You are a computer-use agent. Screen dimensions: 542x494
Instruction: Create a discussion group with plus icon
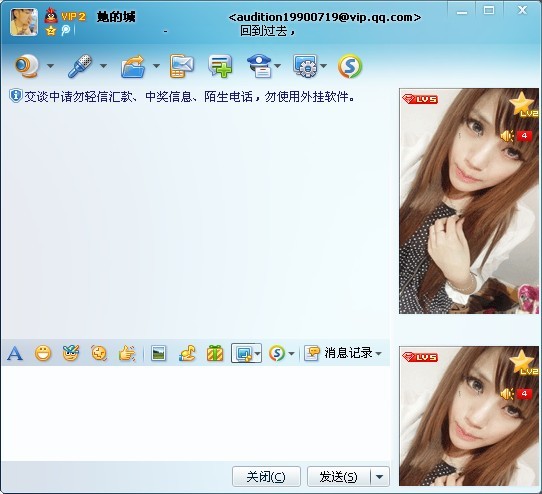click(220, 66)
